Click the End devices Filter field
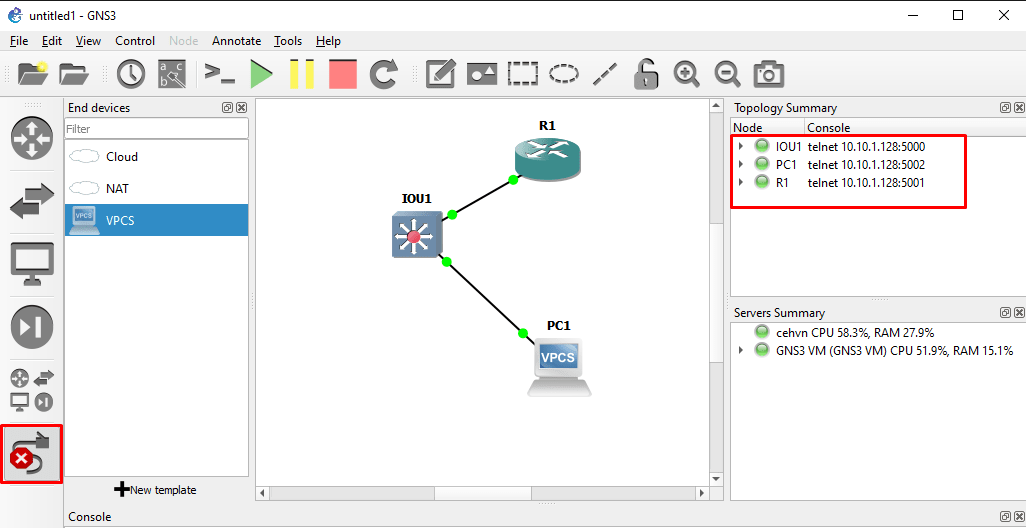 [156, 129]
